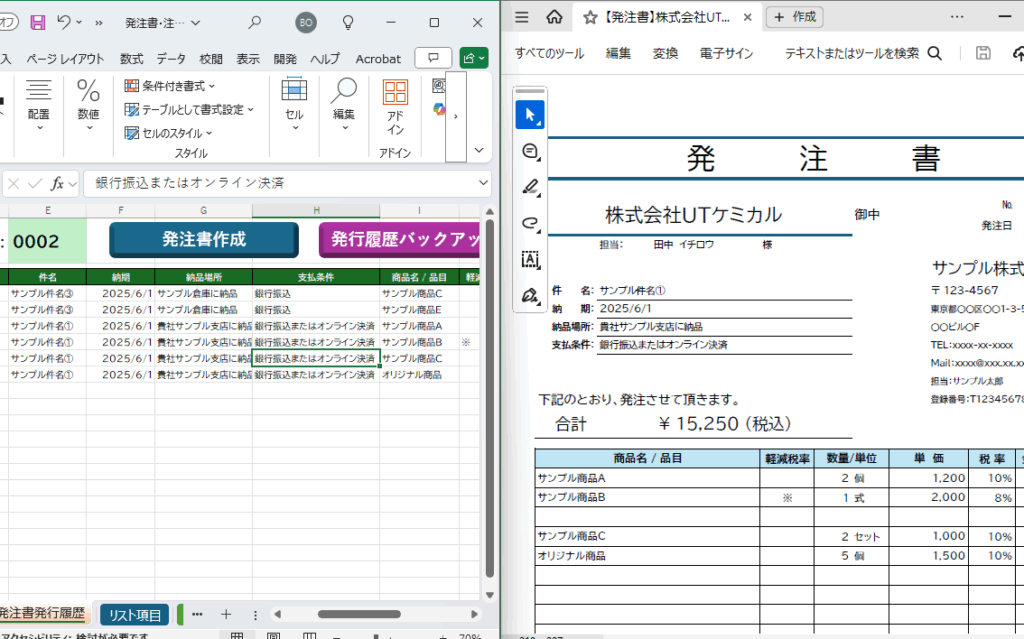Viewport: 1024px width, 639px height.
Task: Select column G header
Action: point(203,210)
